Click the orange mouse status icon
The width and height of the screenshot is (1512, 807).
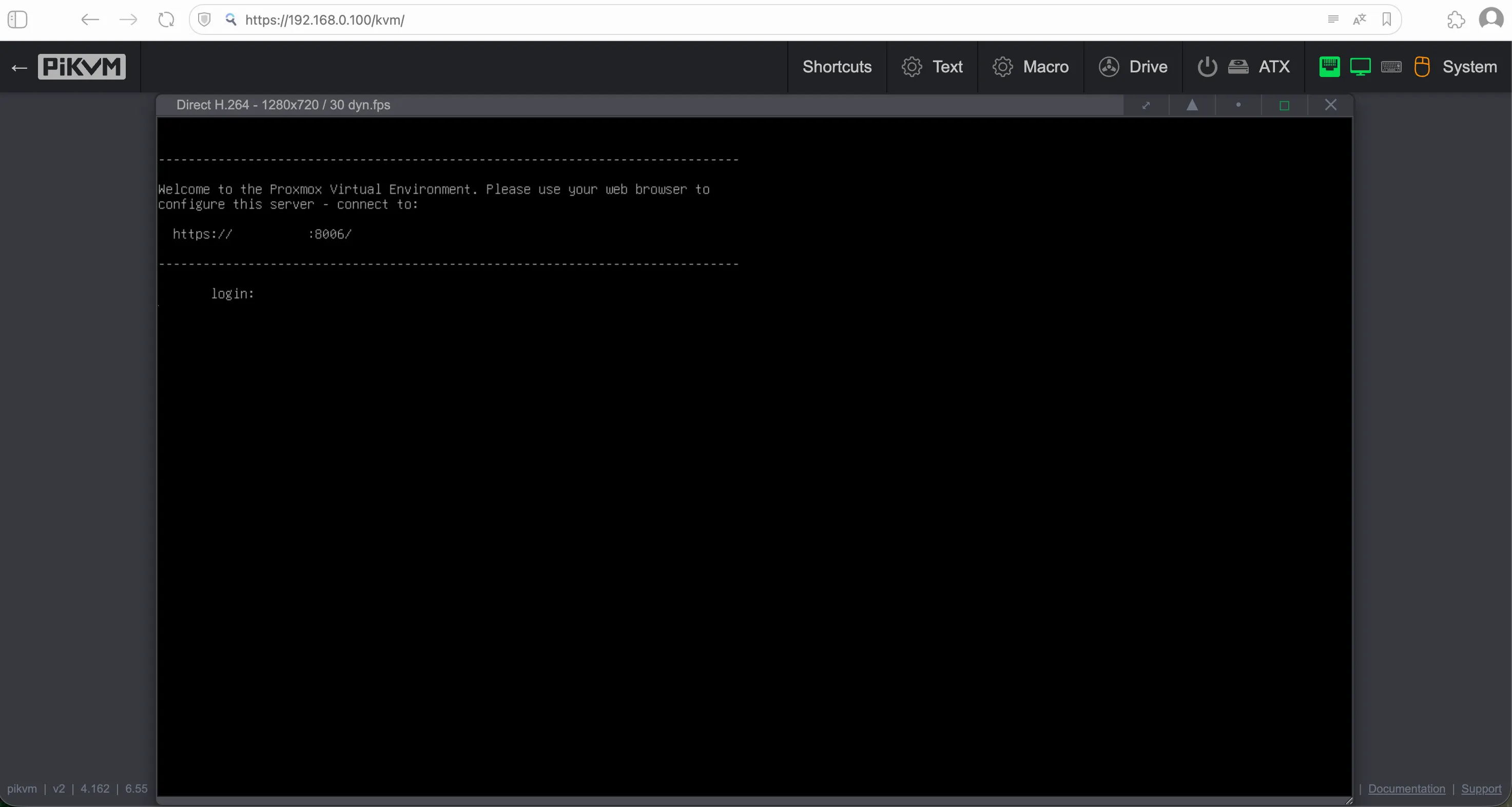1422,67
